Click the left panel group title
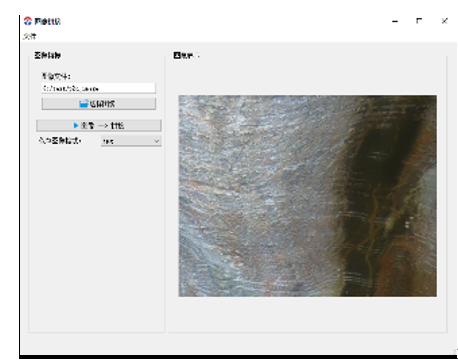 (47, 55)
